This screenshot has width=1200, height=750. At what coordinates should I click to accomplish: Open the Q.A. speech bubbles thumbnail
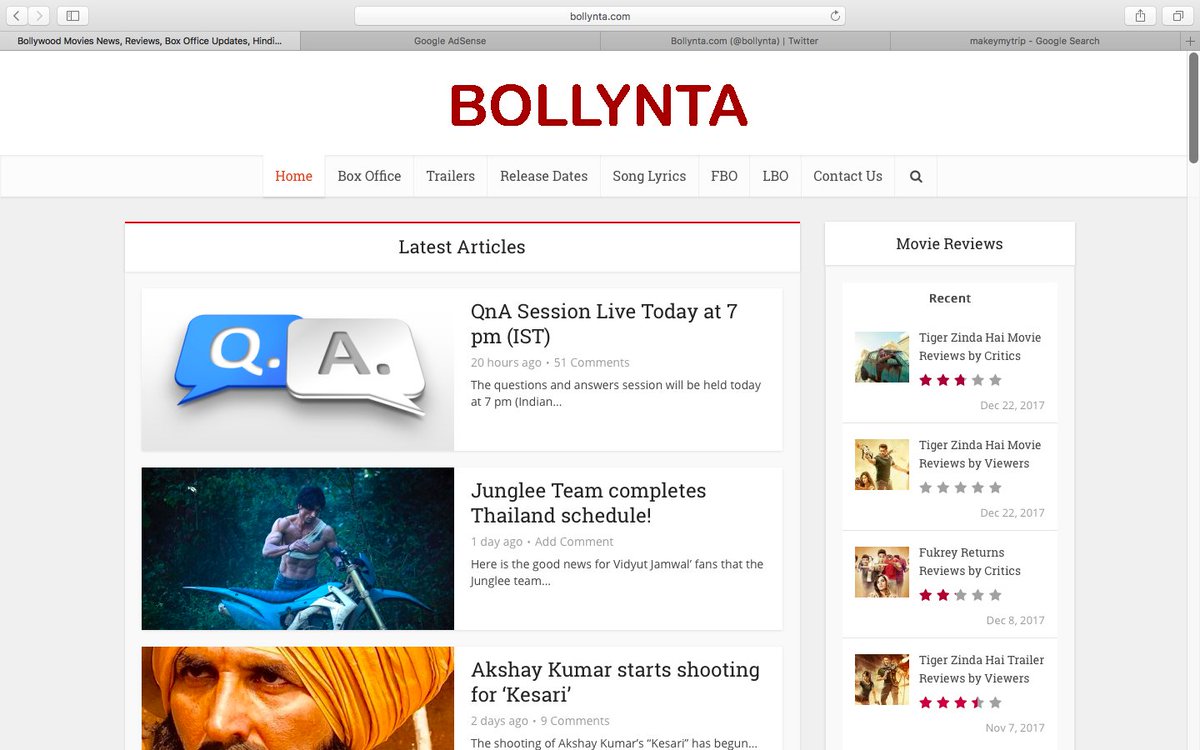click(x=298, y=370)
